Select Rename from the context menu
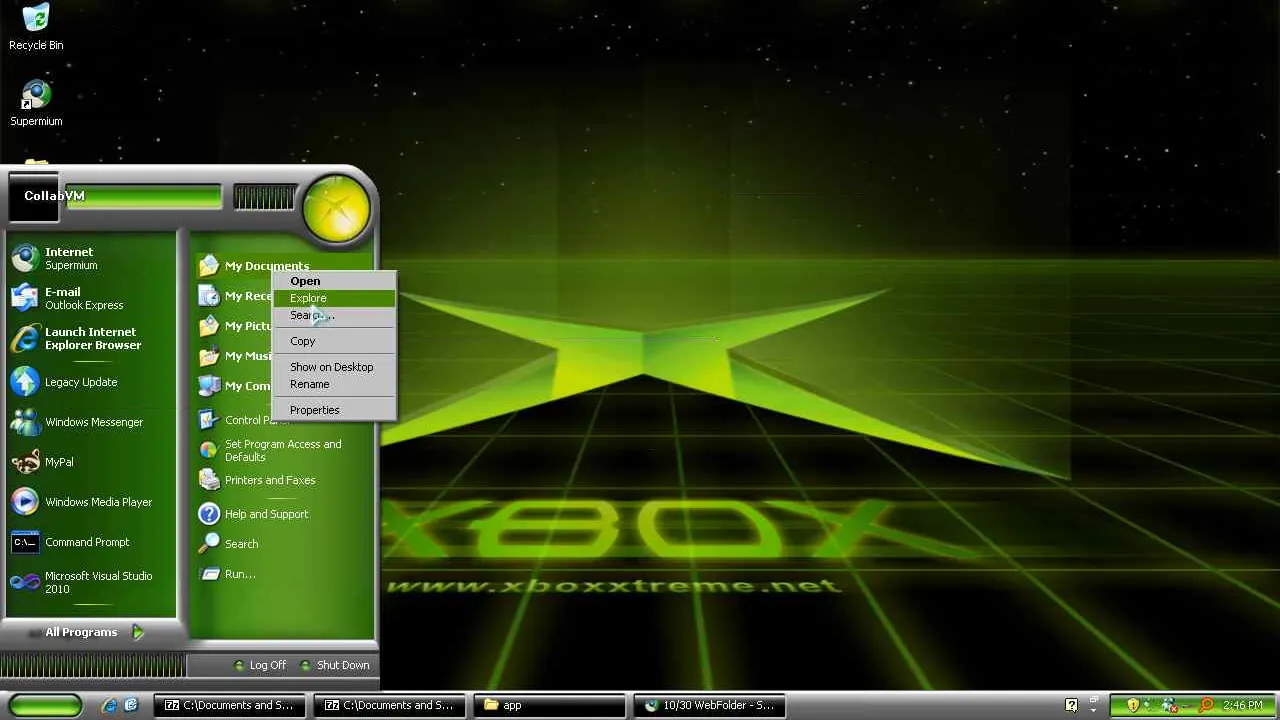 coord(334,384)
